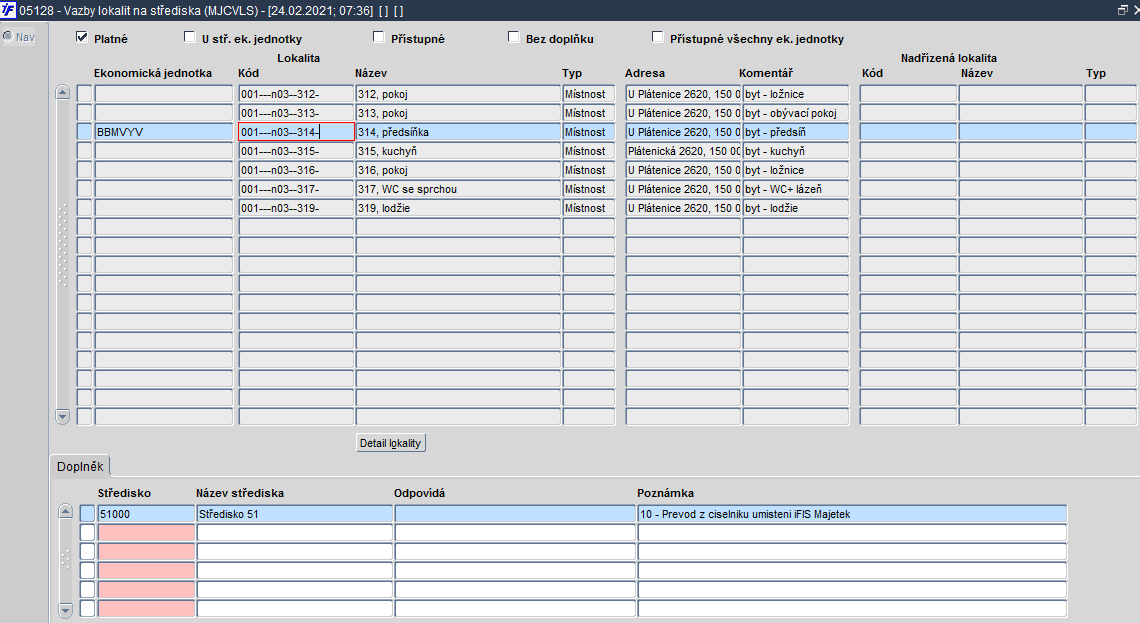Select the 317, WC se sprchou name field
This screenshot has height=623, width=1140.
(458, 189)
